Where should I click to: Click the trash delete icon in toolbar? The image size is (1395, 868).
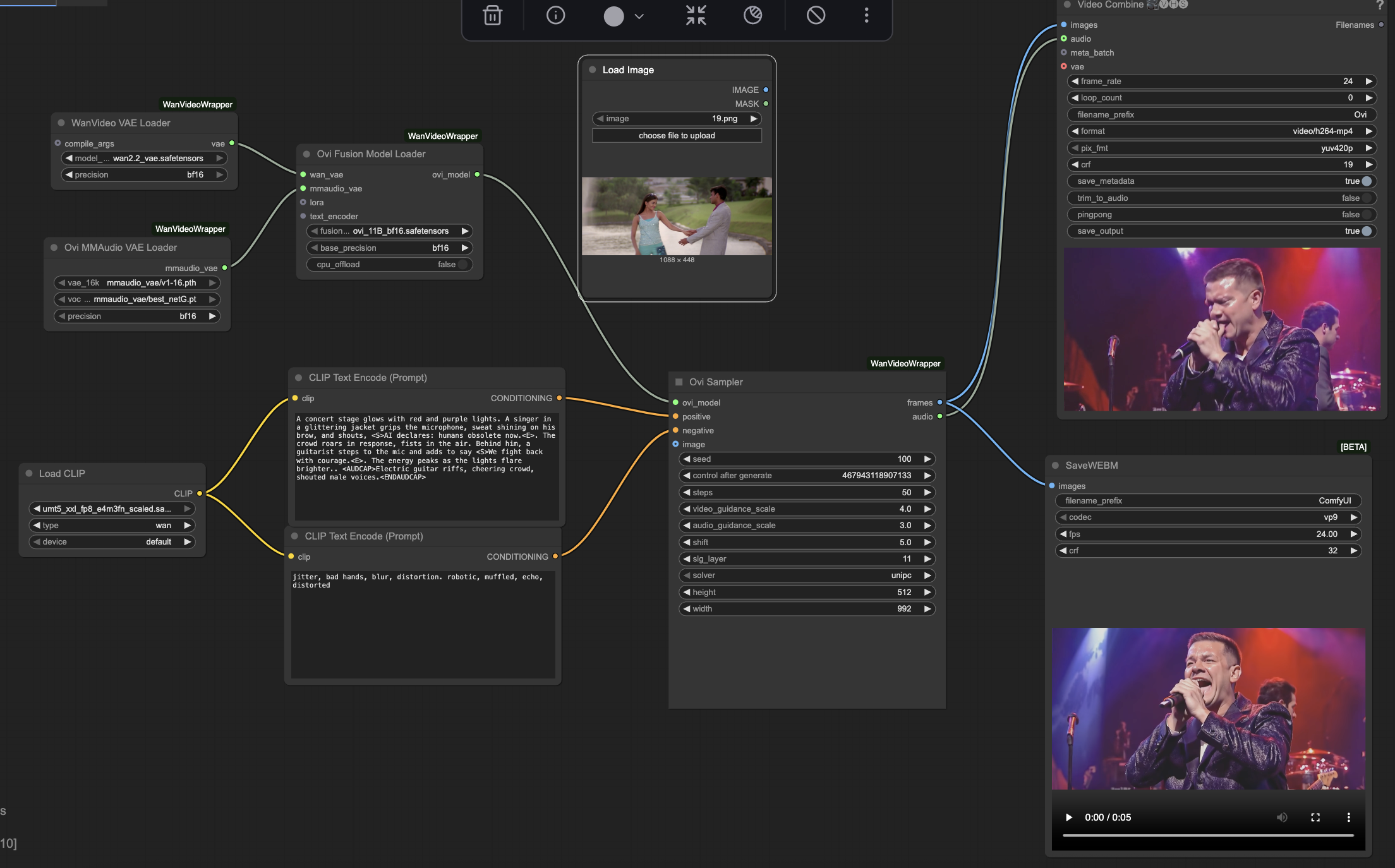point(493,15)
